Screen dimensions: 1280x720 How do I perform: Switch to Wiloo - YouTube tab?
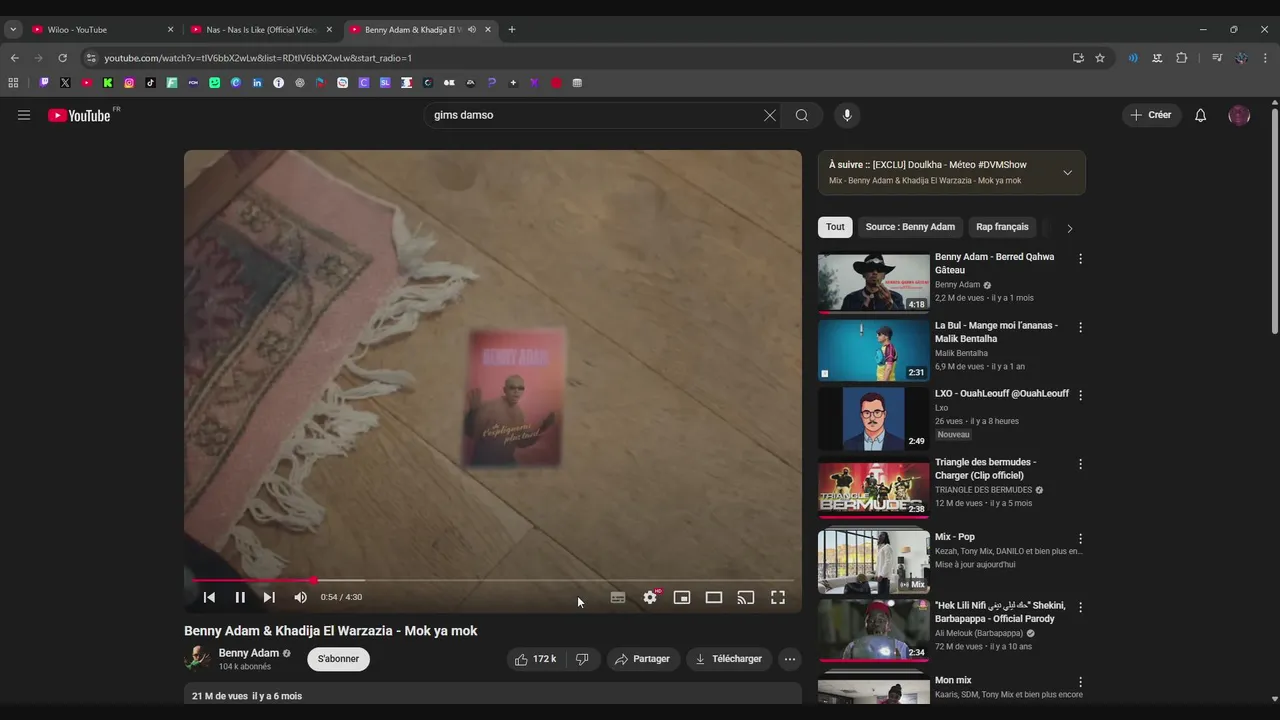[x=100, y=30]
